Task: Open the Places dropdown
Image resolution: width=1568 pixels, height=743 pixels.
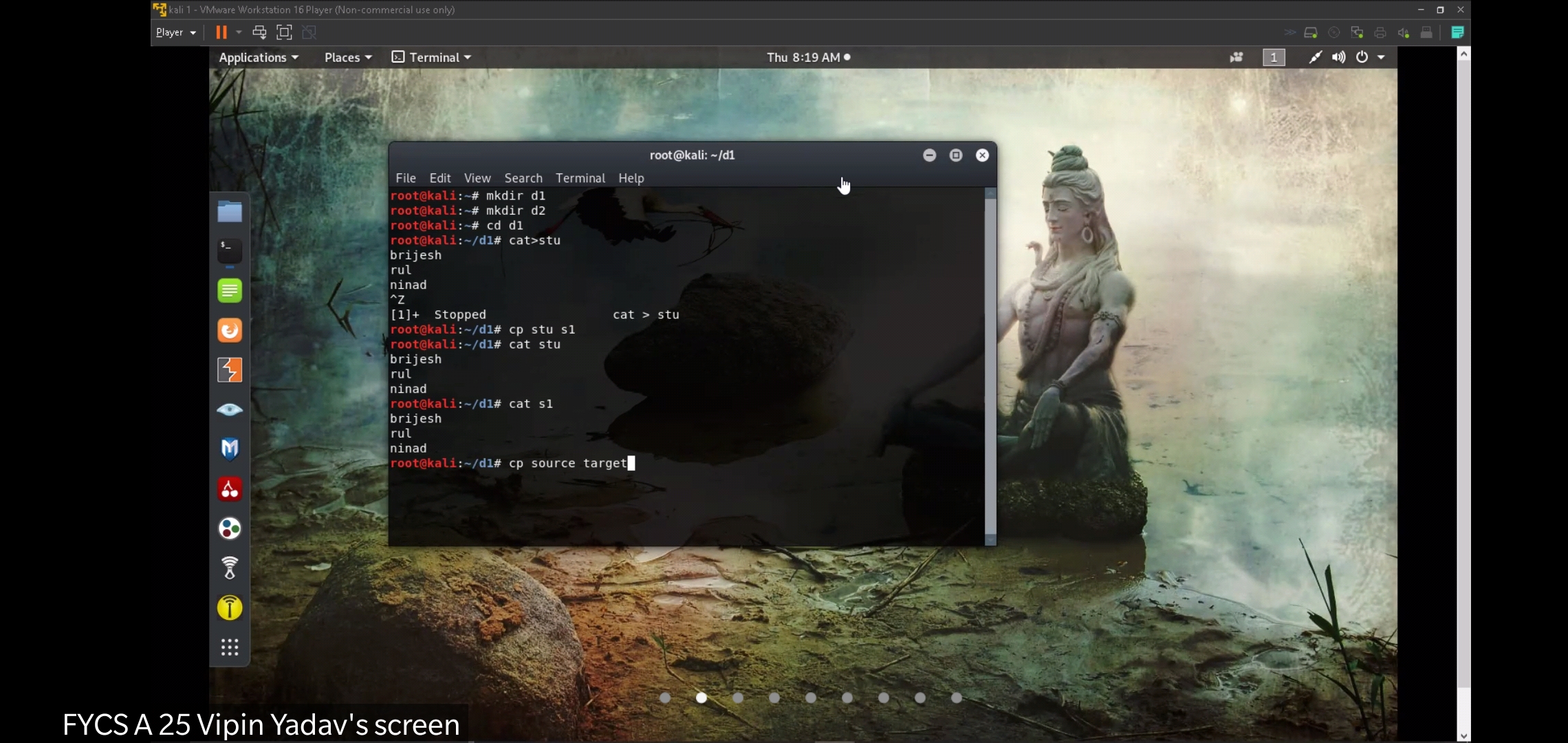Action: pos(348,57)
